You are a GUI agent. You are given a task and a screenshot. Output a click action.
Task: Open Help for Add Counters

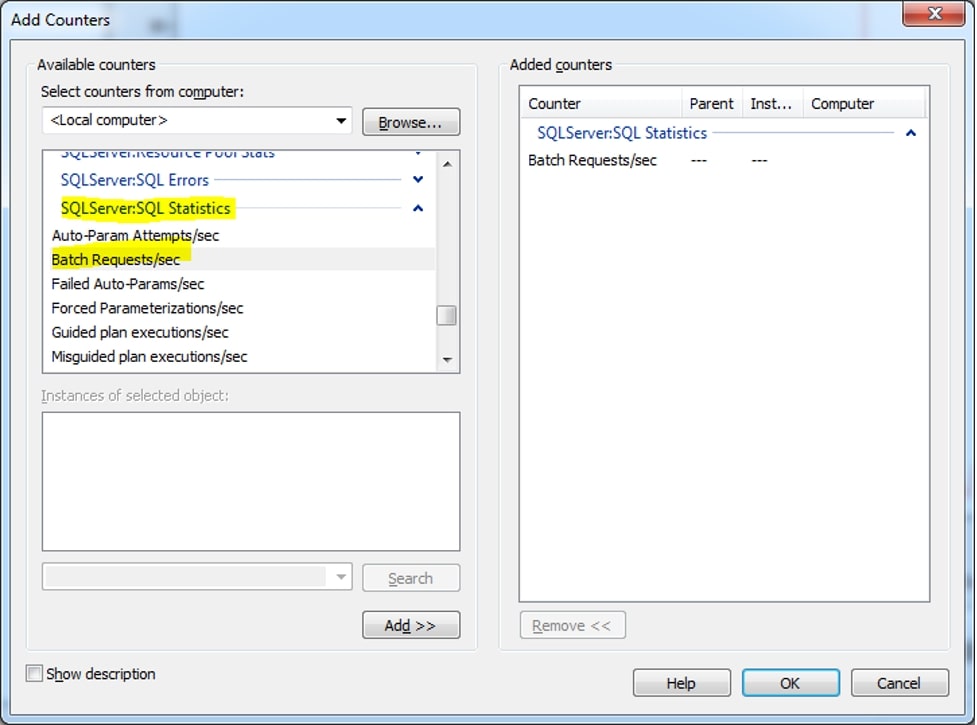pyautogui.click(x=681, y=683)
